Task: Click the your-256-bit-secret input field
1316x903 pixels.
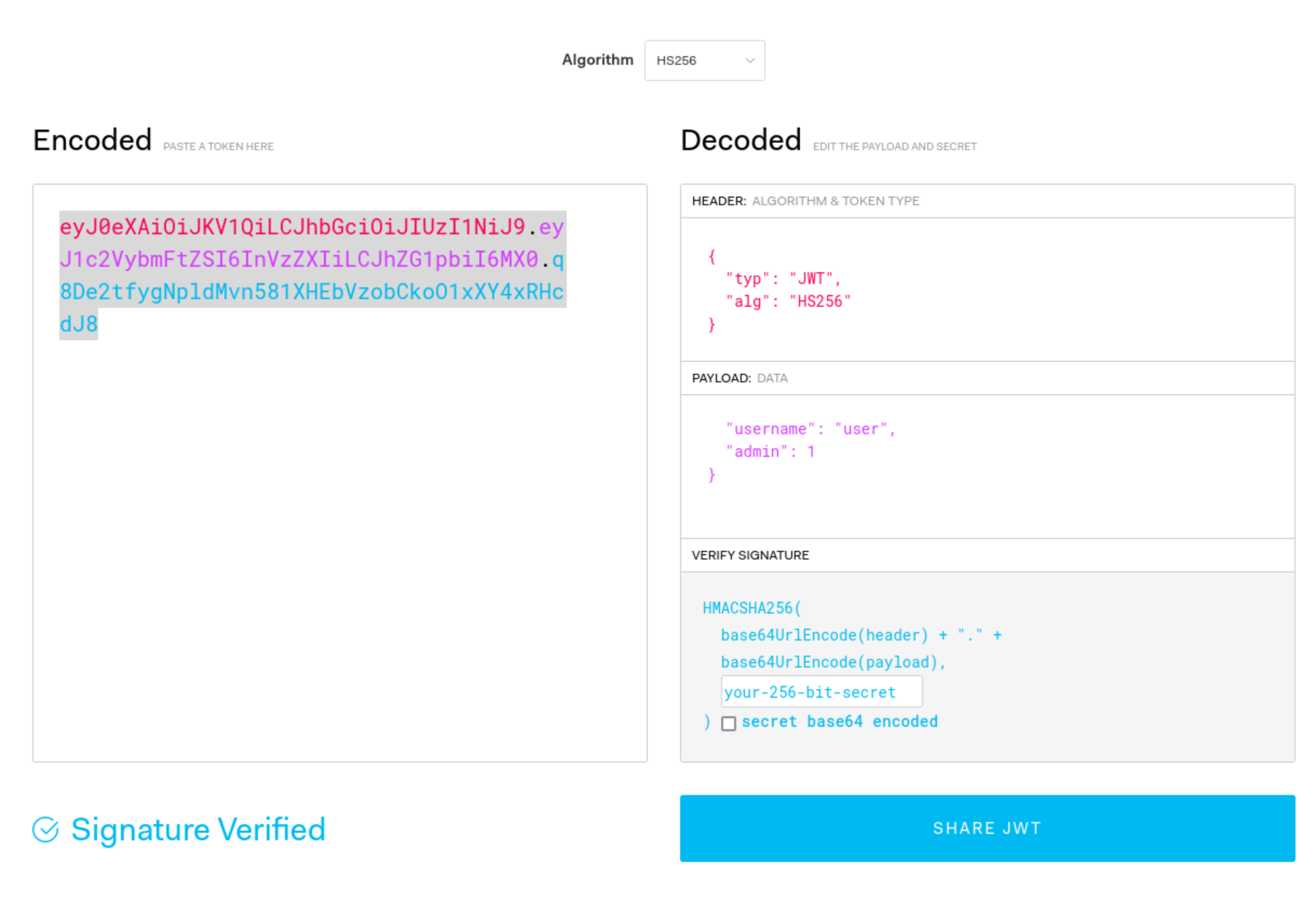Action: pyautogui.click(x=821, y=692)
